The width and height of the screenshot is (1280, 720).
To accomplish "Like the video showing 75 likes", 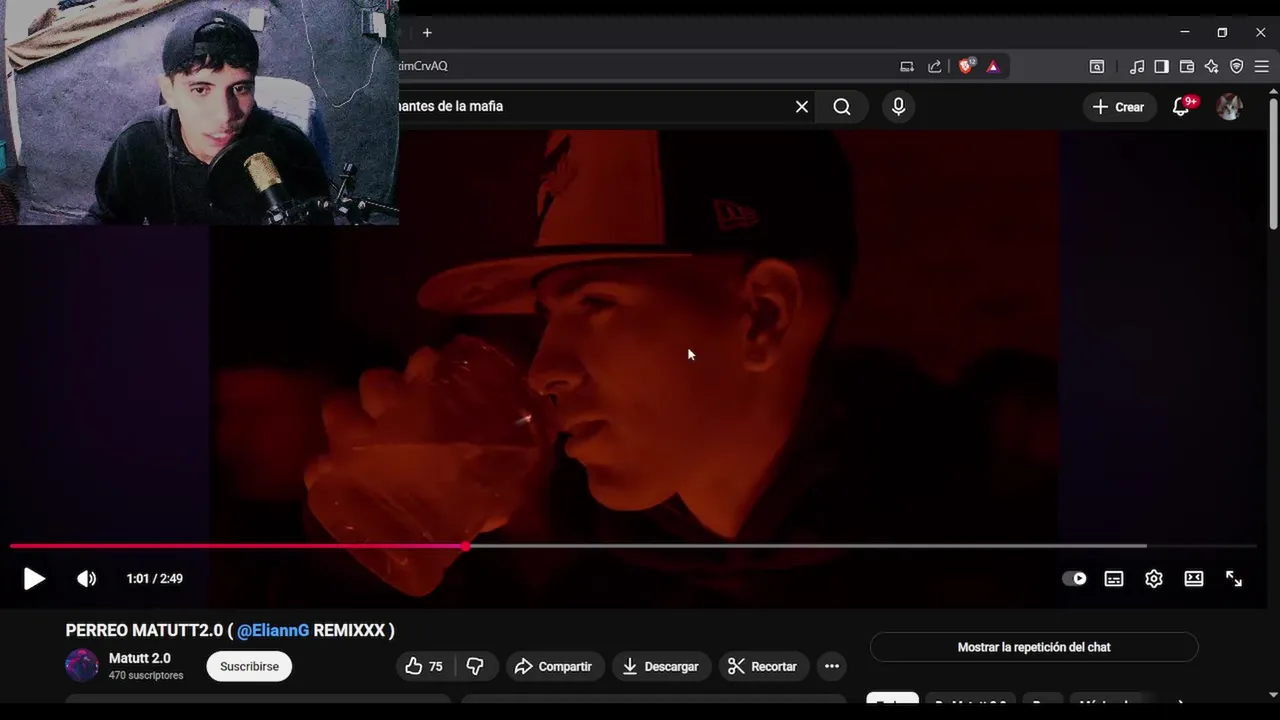I will point(425,667).
